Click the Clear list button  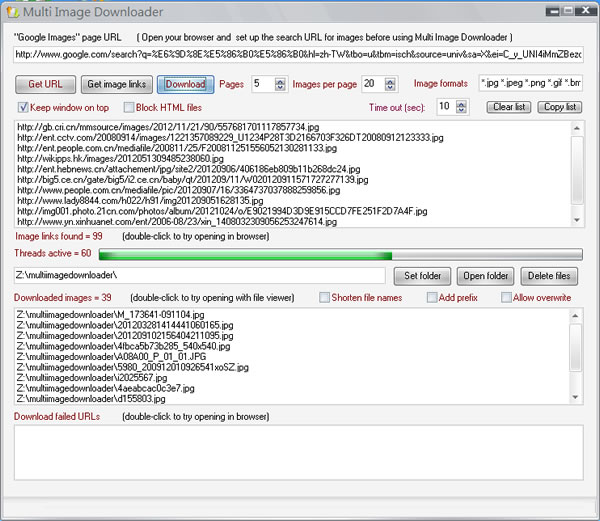coord(509,107)
